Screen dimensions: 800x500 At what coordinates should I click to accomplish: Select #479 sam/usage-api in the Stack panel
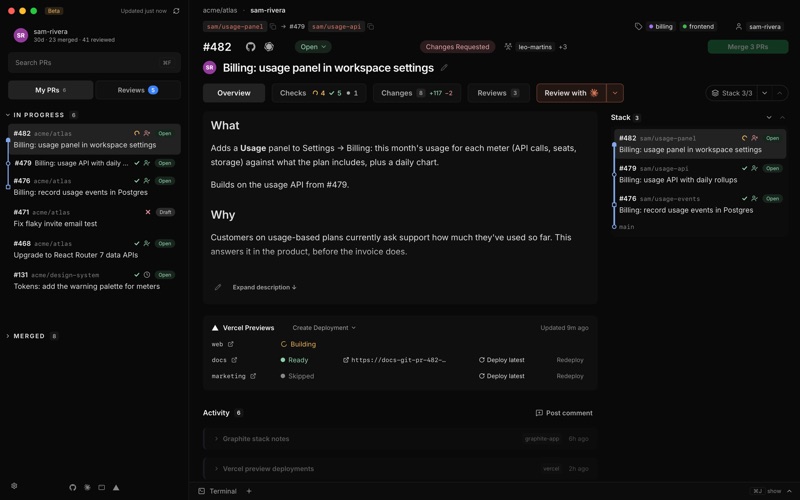tap(699, 174)
